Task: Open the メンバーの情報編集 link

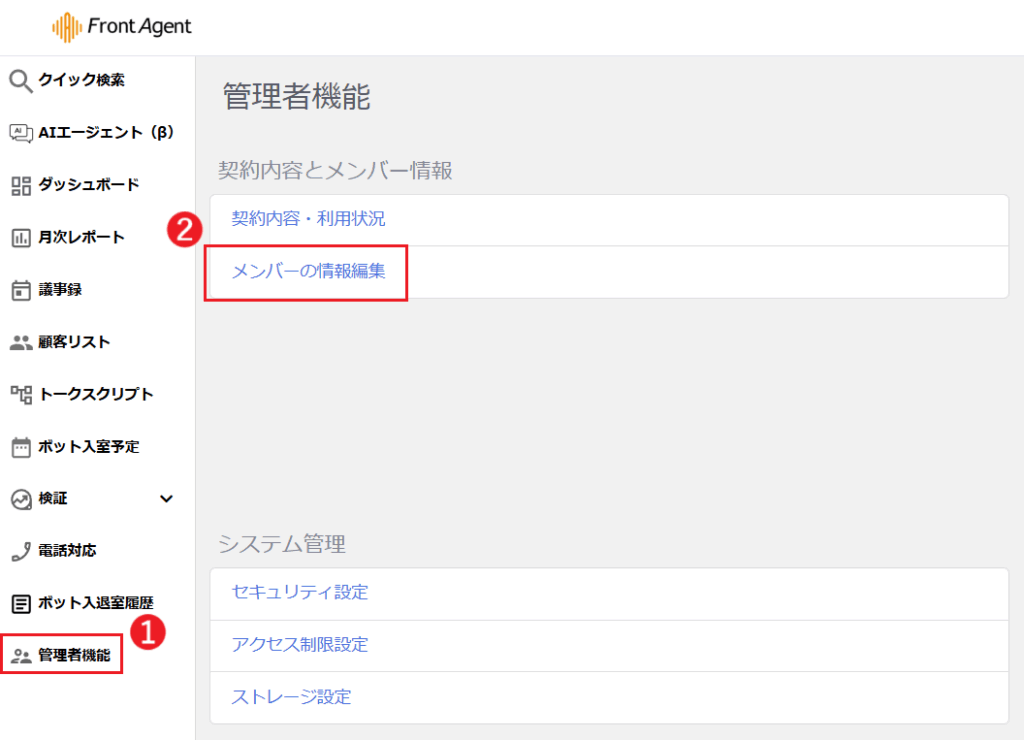Action: click(x=308, y=271)
